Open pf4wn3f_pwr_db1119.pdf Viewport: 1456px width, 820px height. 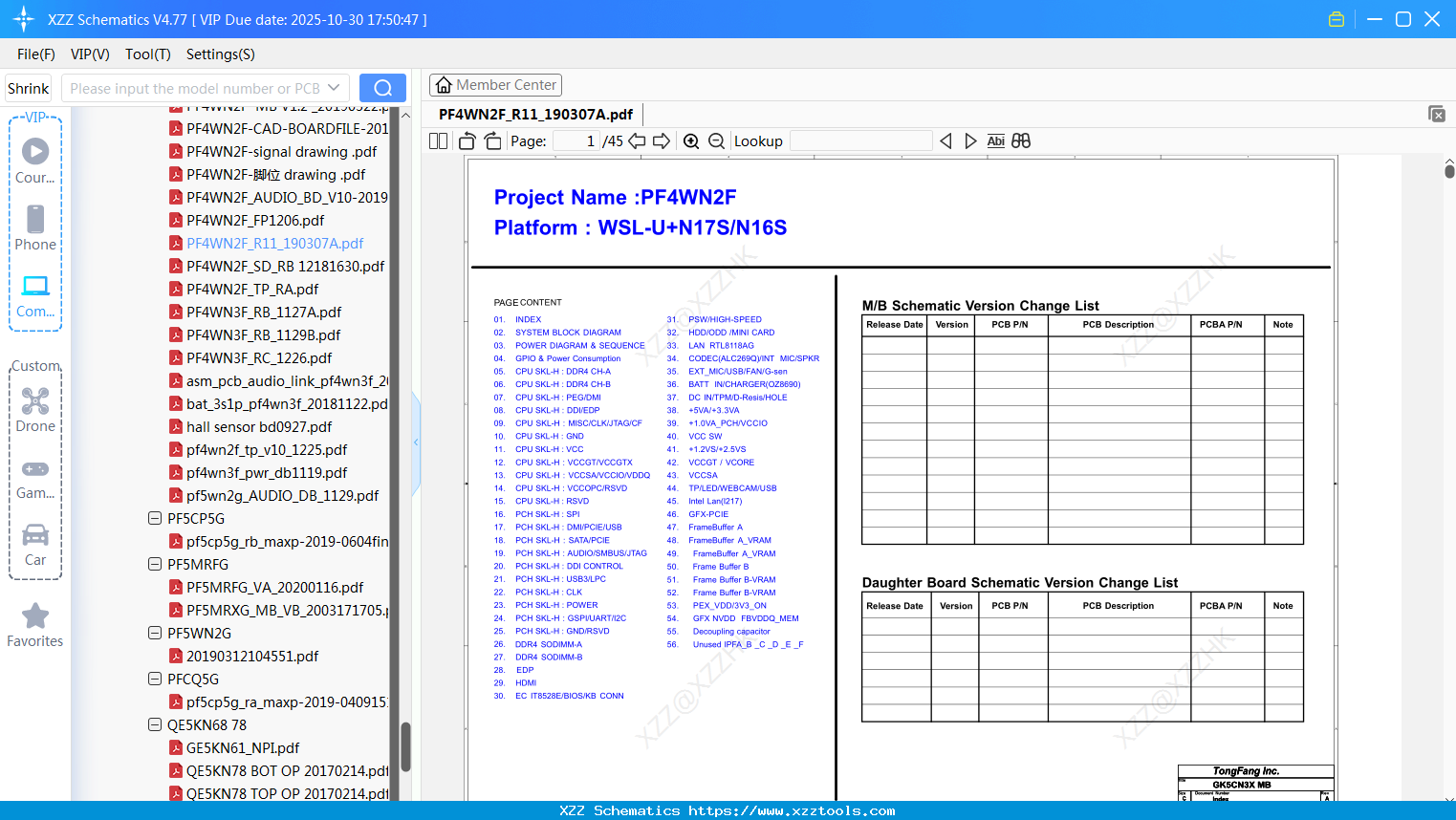[267, 473]
